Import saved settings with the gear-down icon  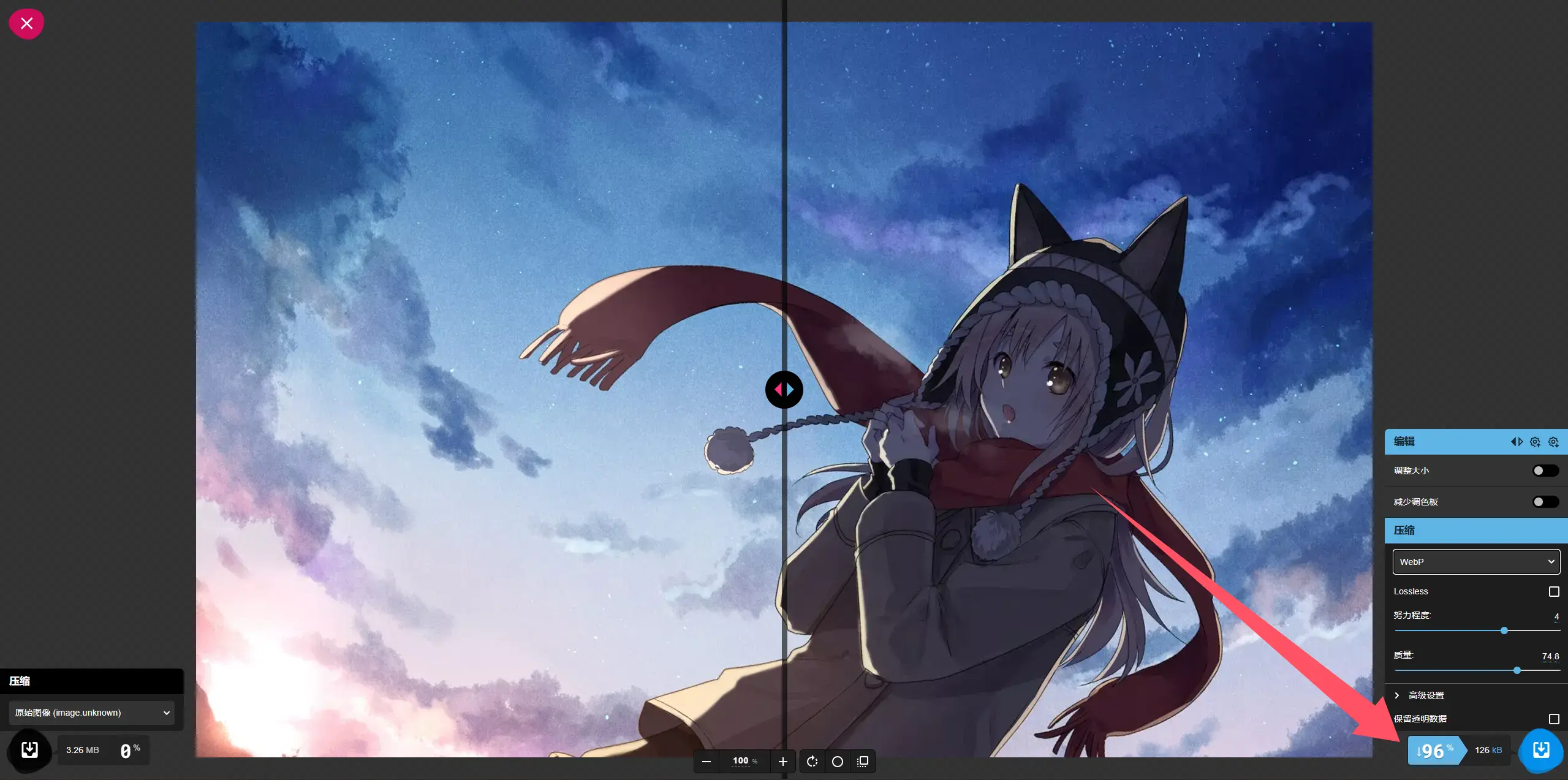coord(1553,441)
